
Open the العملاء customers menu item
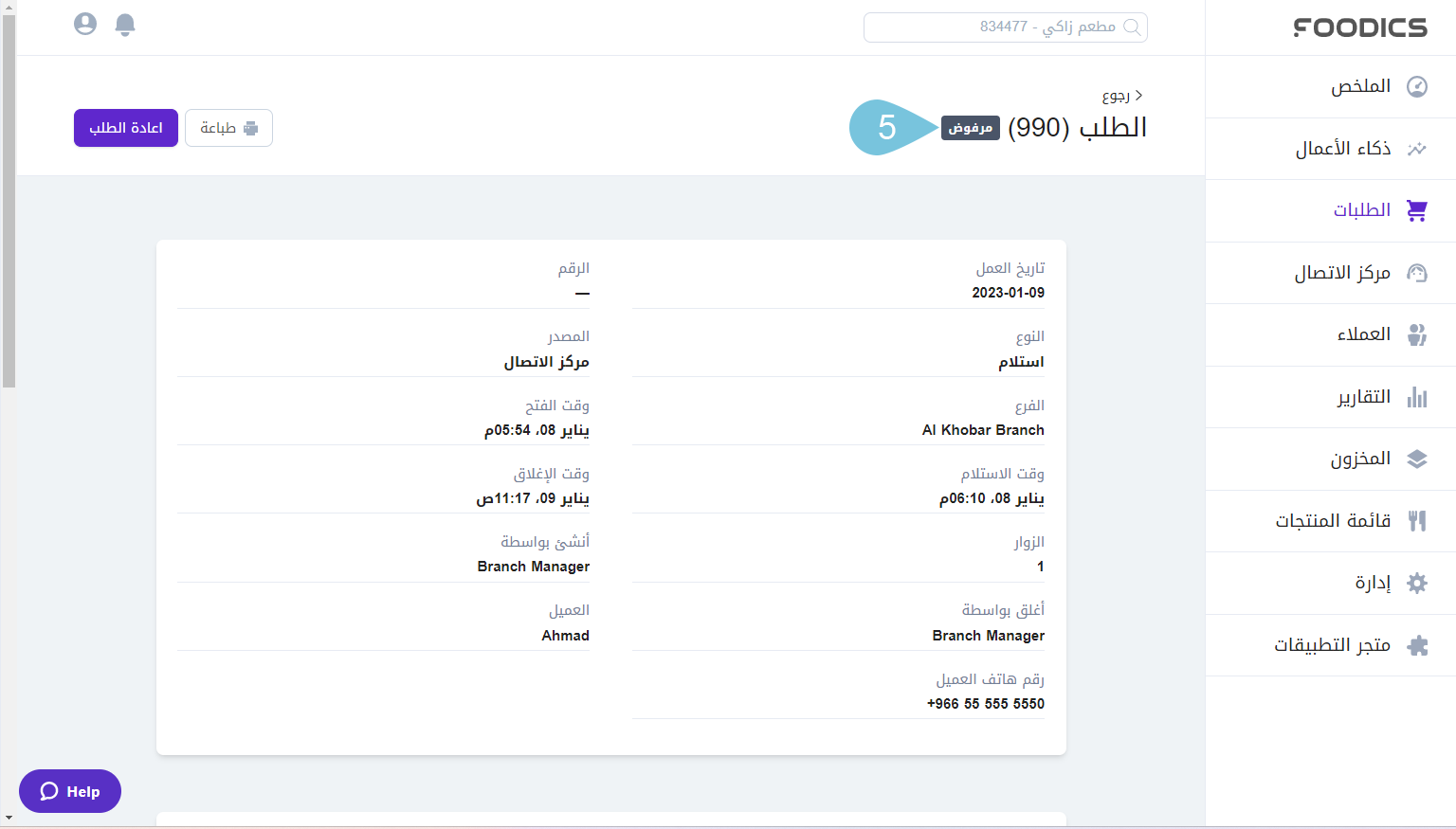(1363, 334)
